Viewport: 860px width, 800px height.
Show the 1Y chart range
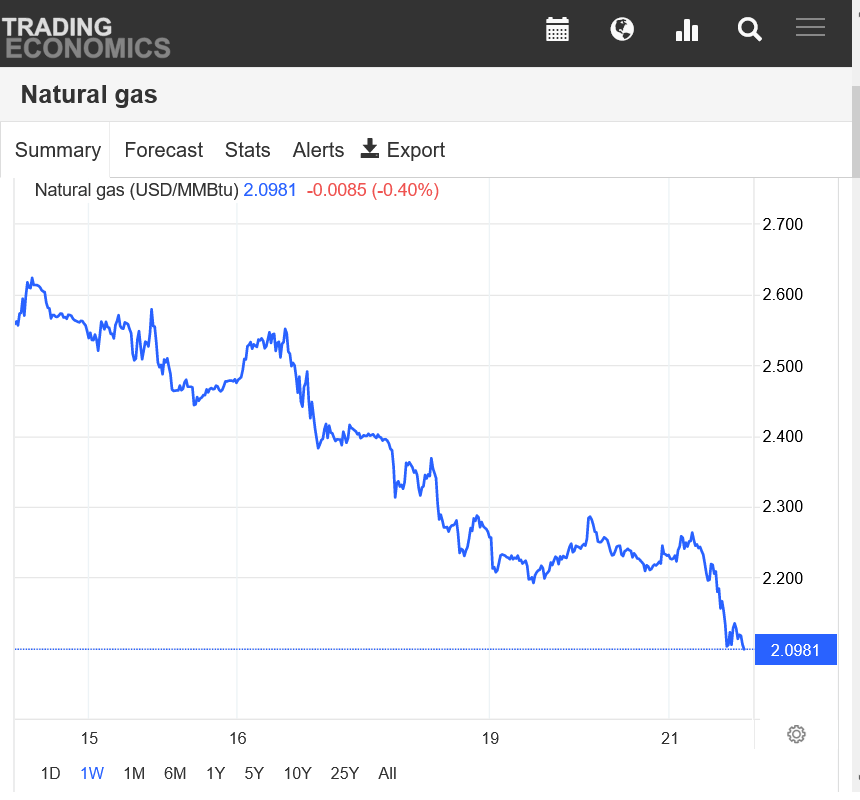215,773
